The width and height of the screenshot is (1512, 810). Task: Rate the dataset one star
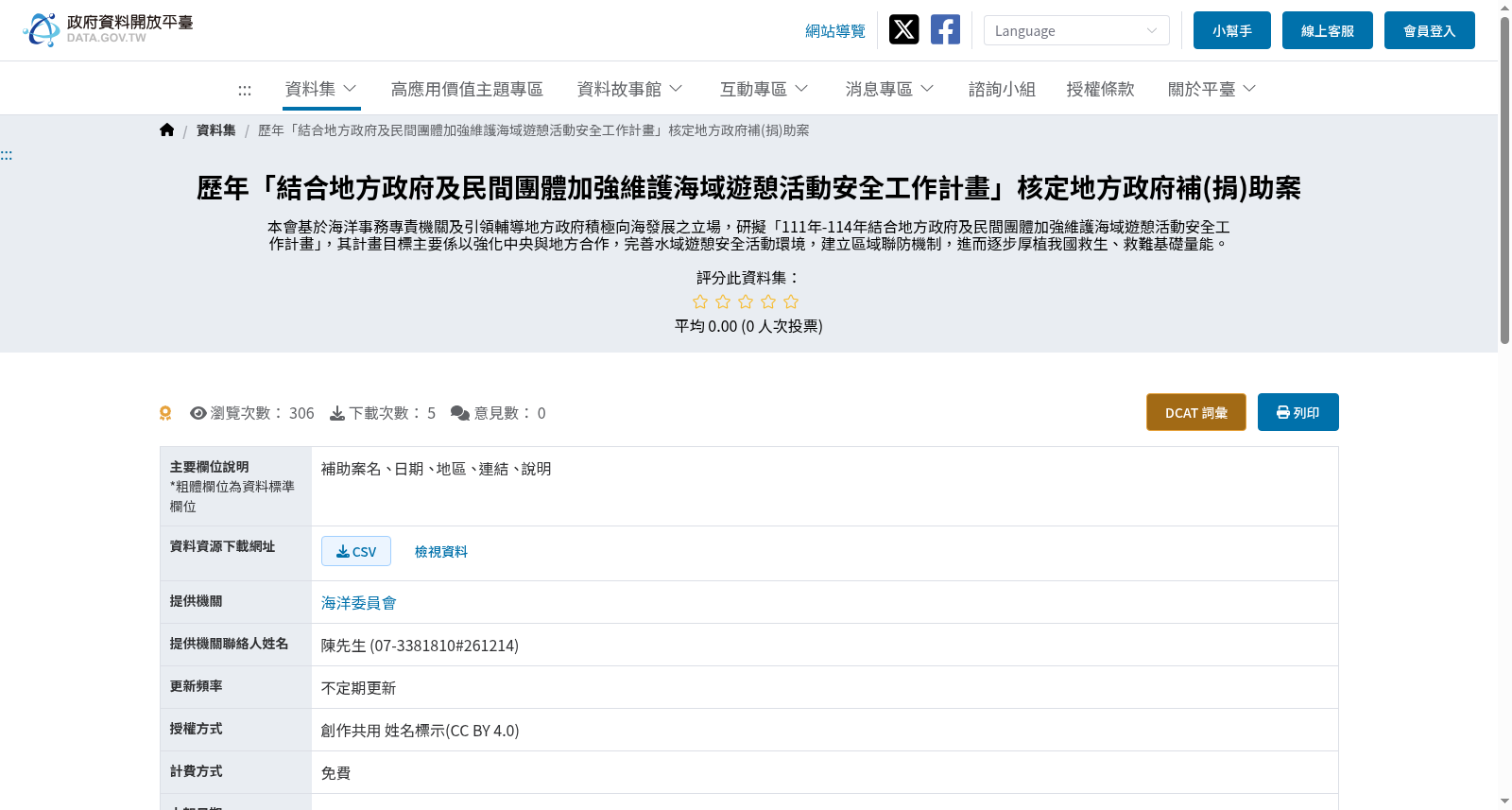click(x=700, y=302)
